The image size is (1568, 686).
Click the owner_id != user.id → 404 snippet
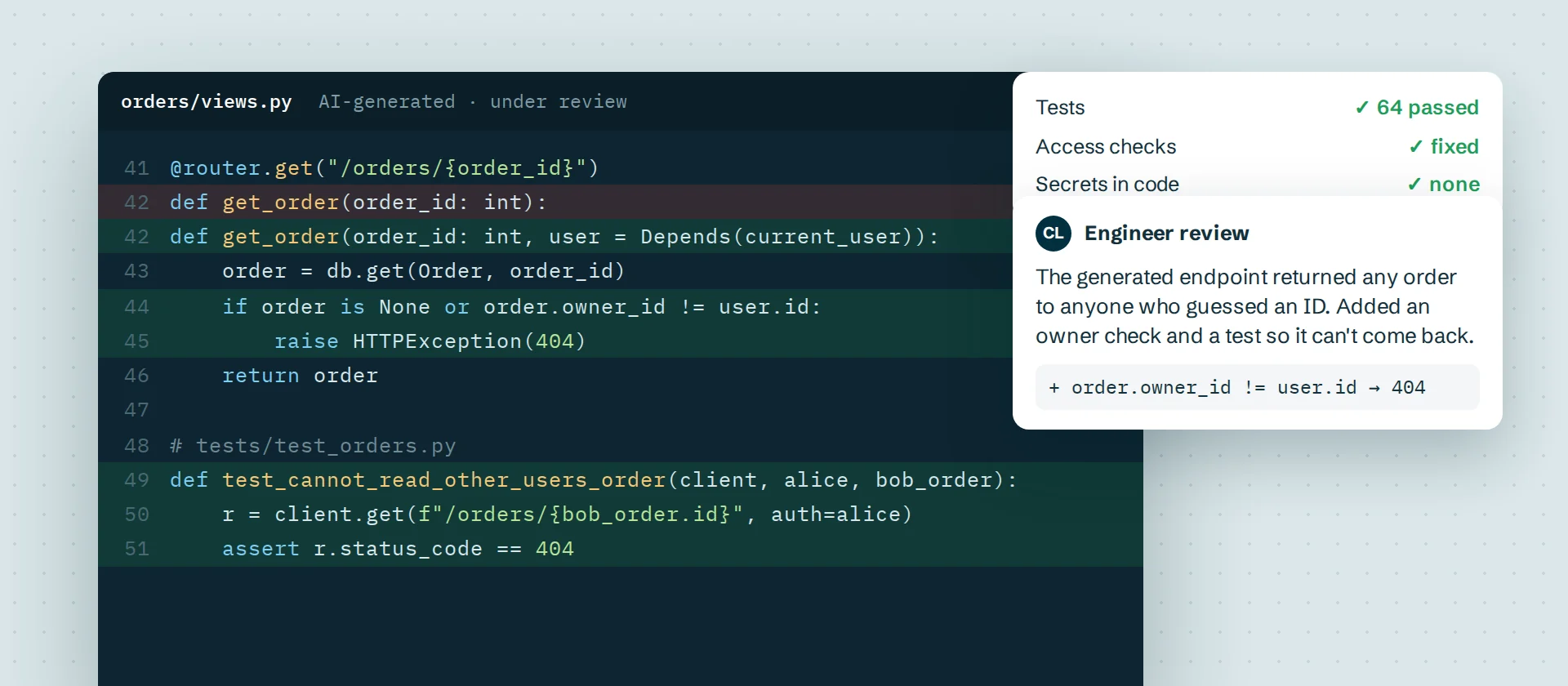pyautogui.click(x=1258, y=387)
